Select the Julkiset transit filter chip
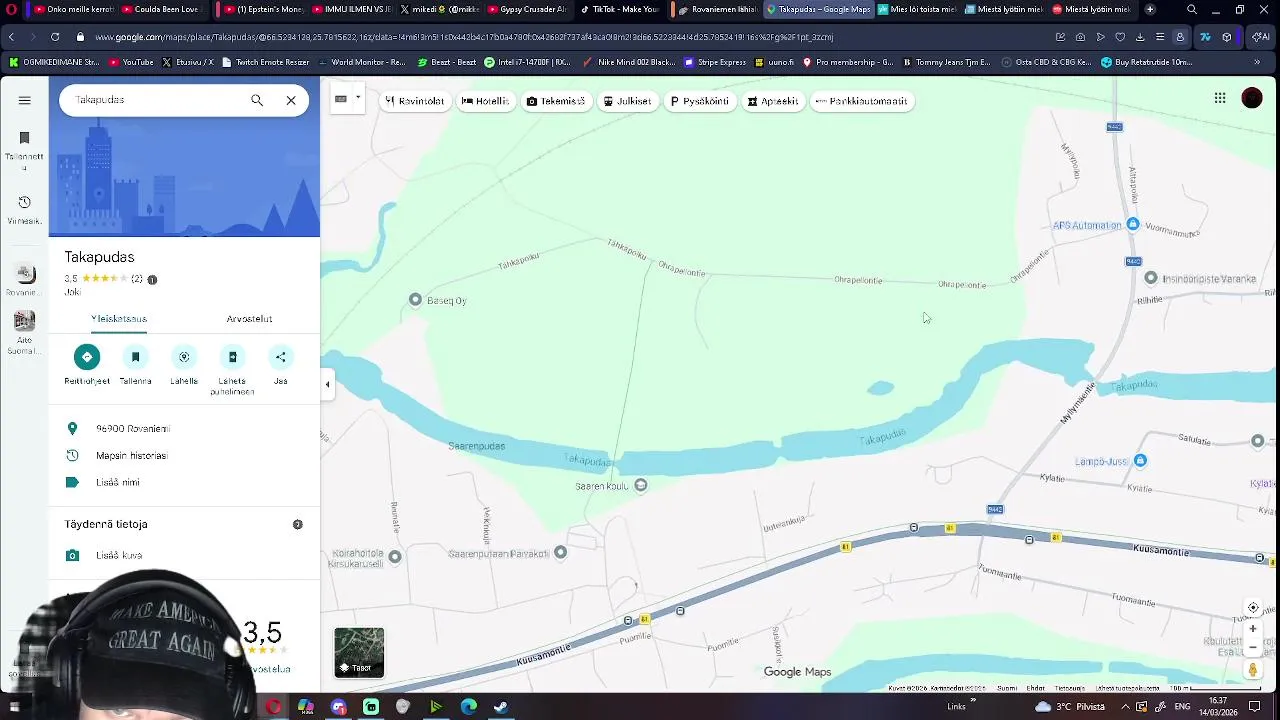This screenshot has width=1280, height=720. 627,101
